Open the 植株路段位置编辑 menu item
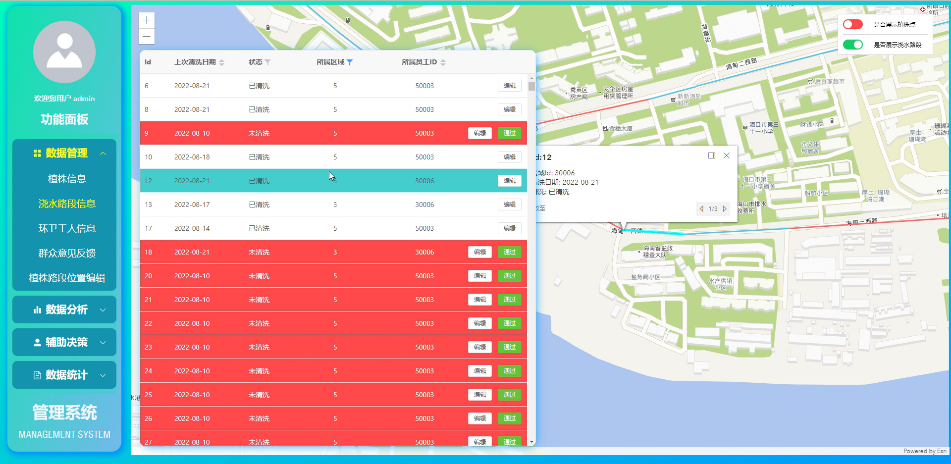951x464 pixels. (67, 278)
